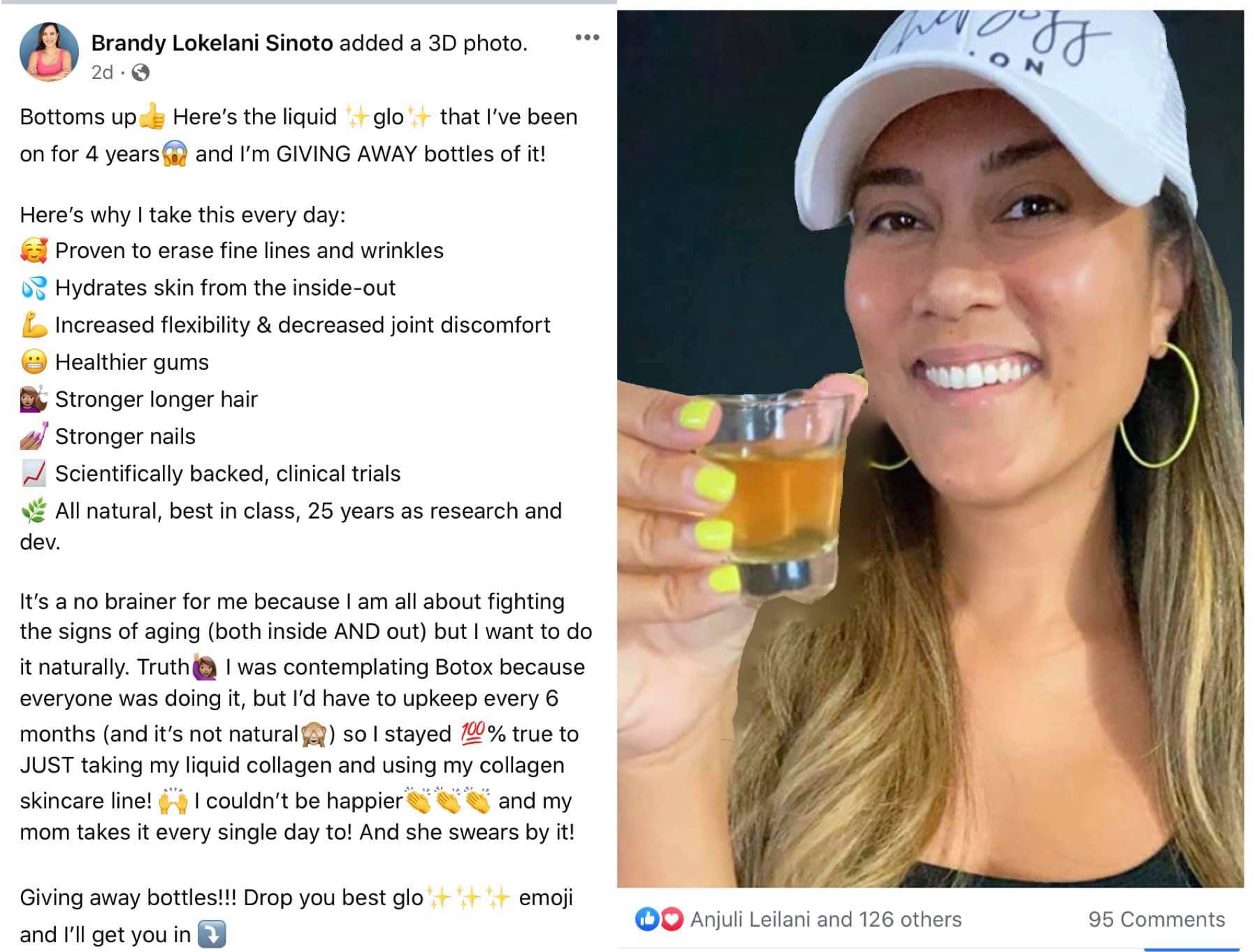Click the chart emoji beside Scientifically backed
The width and height of the screenshot is (1253, 952).
tap(34, 473)
